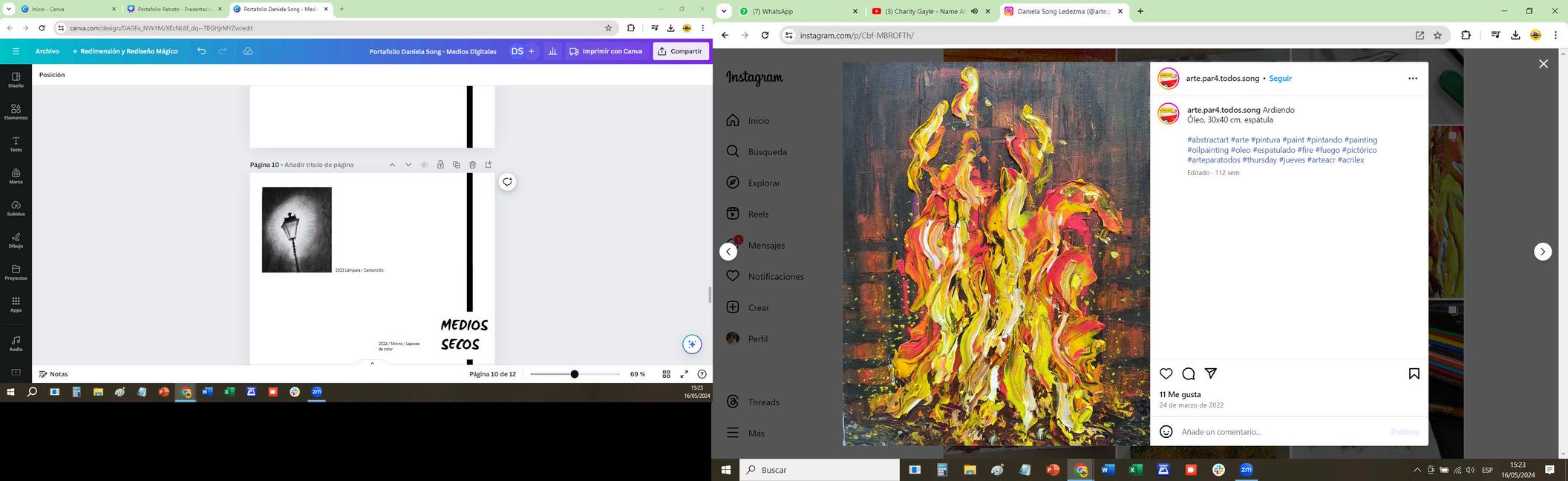The image size is (1568, 481).
Task: Open Proyectos in Canva sidebar
Action: [16, 272]
